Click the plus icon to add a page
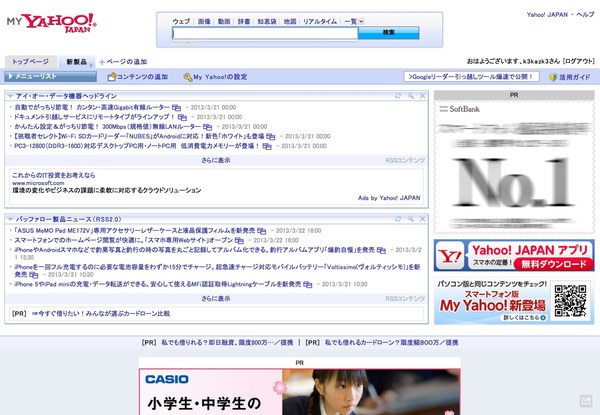The width and height of the screenshot is (600, 415). 101,62
